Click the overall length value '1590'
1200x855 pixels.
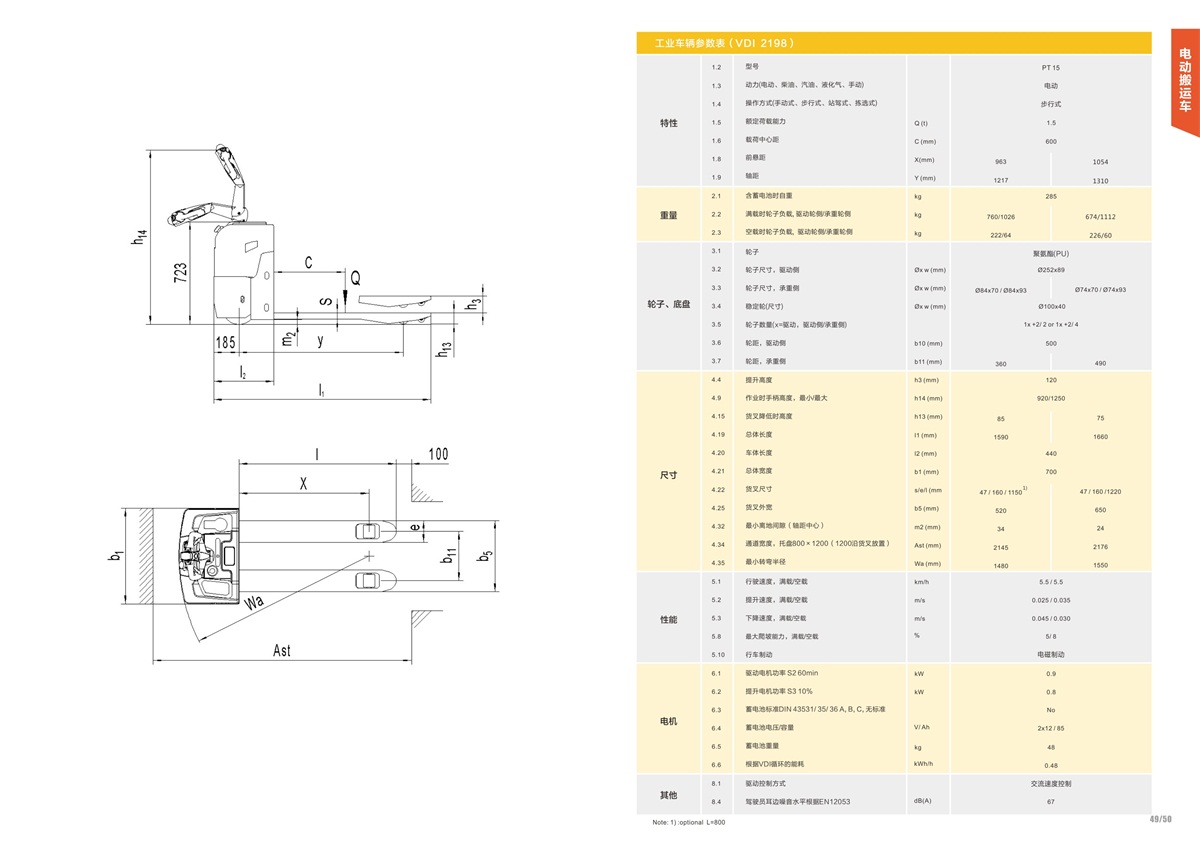(1001, 438)
